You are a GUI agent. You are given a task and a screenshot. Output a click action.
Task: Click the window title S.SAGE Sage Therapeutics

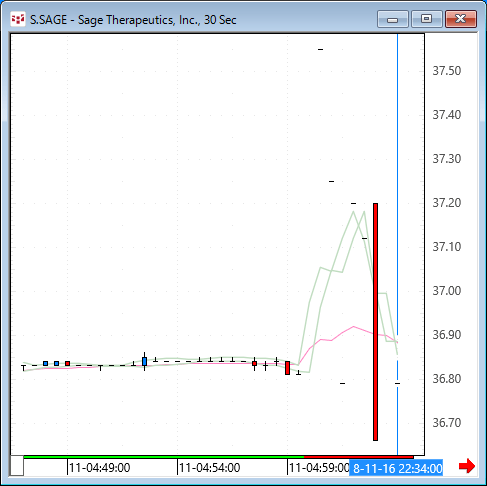133,20
